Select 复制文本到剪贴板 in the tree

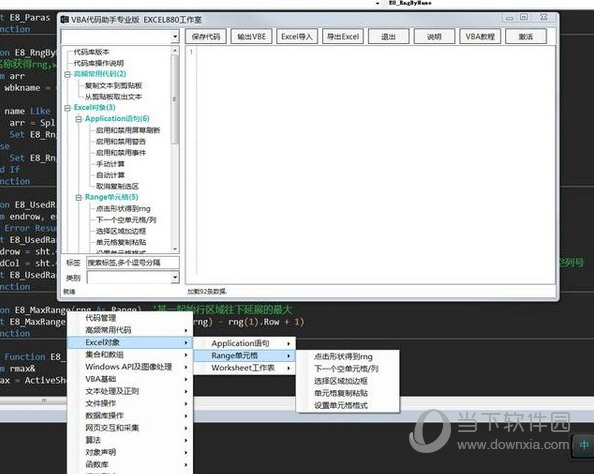113,86
